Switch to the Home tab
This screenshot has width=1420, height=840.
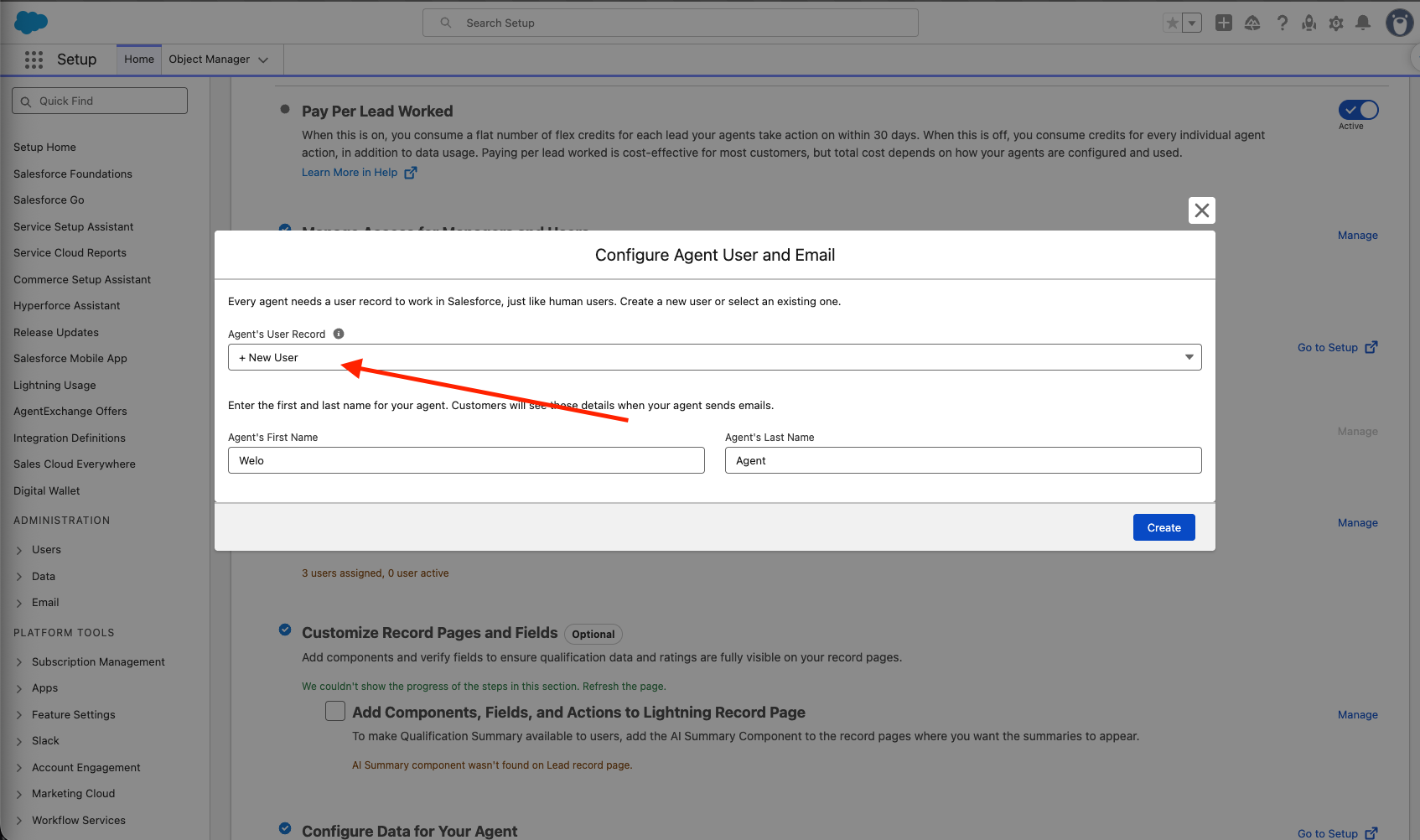click(x=139, y=60)
